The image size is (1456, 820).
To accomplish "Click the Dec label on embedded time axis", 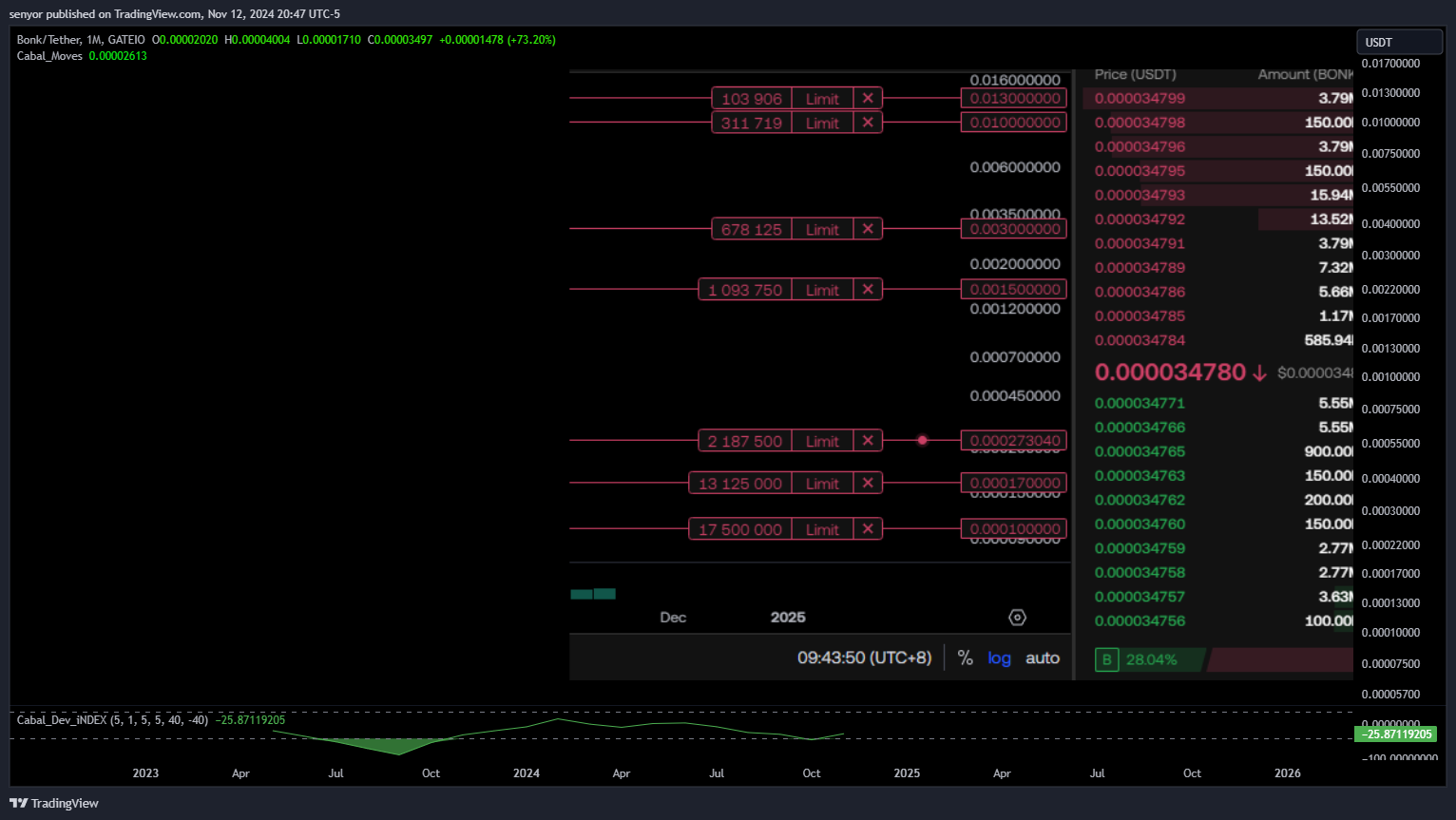I will (x=673, y=618).
